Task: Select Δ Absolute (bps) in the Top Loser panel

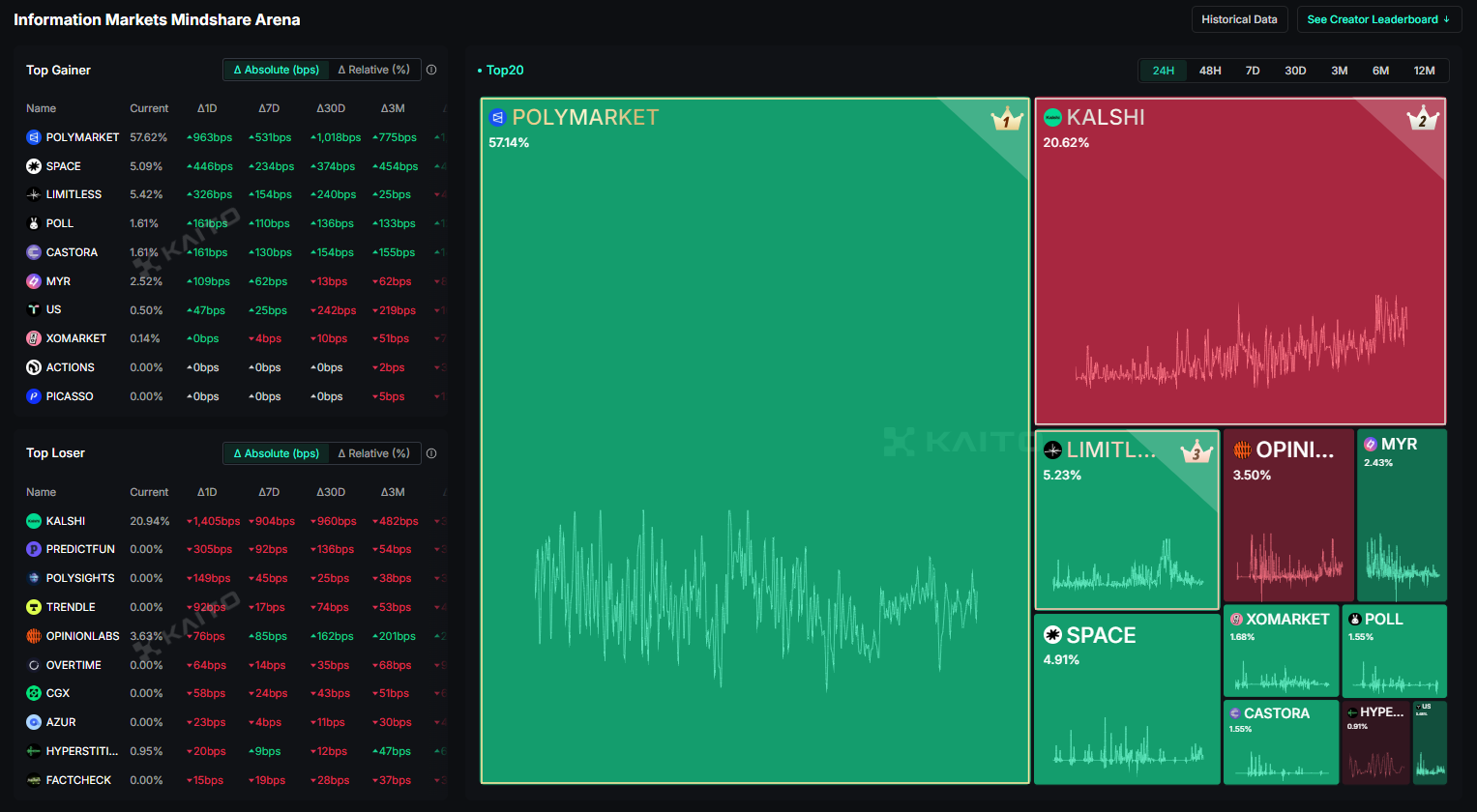Action: [276, 452]
